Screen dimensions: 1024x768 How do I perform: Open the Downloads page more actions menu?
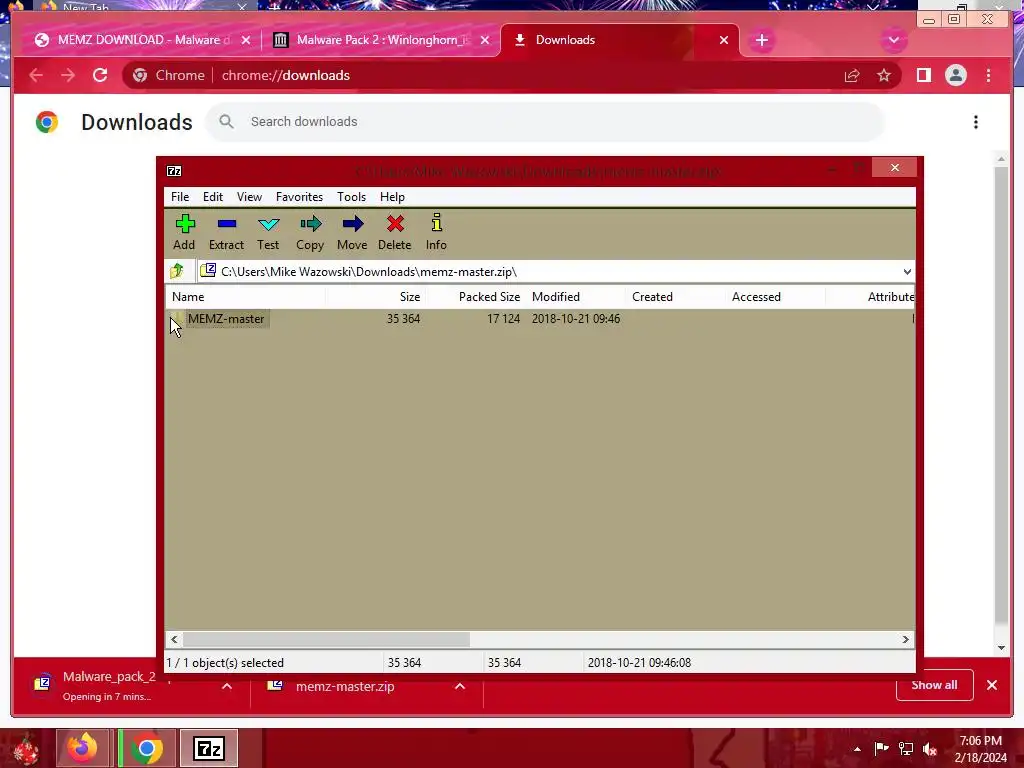[976, 122]
